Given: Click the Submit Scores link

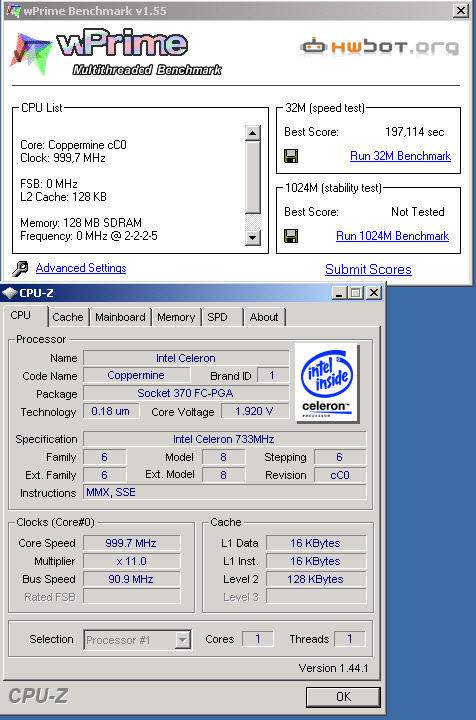Looking at the screenshot, I should pos(368,270).
